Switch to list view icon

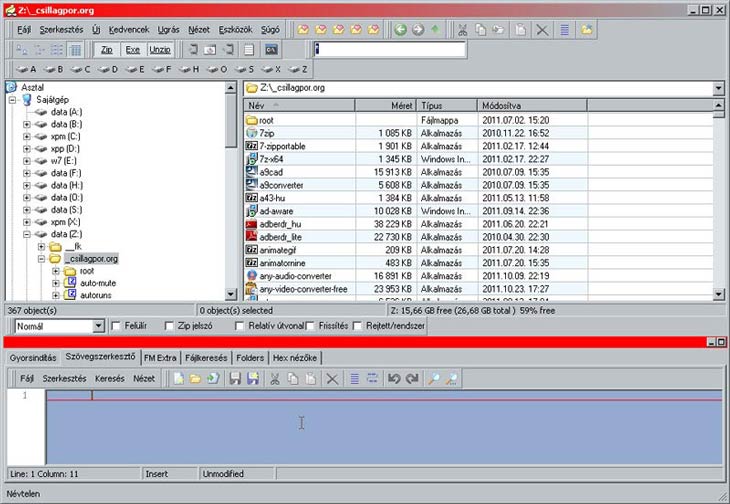[57, 49]
